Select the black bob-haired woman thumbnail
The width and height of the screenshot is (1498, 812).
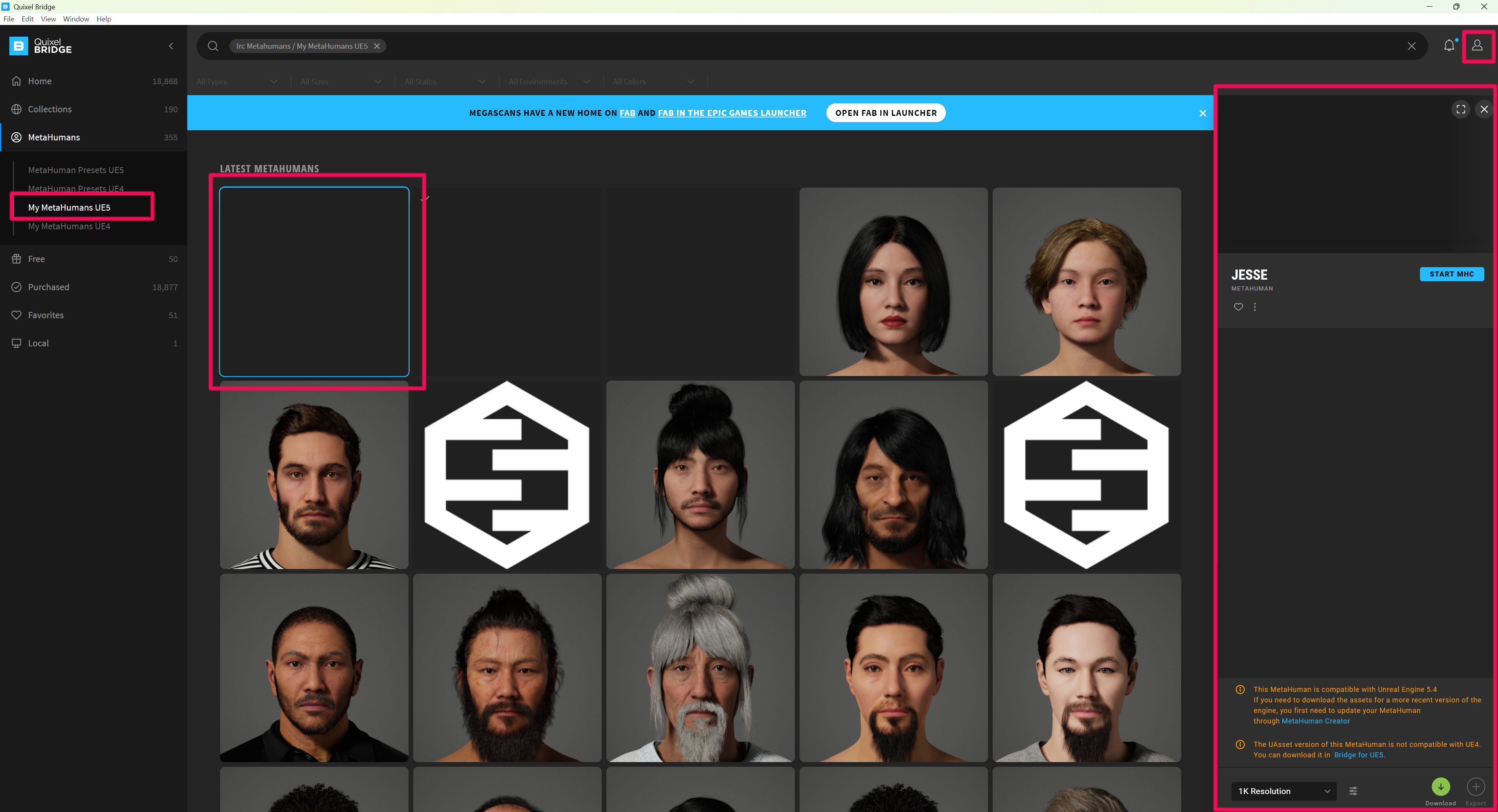click(893, 282)
